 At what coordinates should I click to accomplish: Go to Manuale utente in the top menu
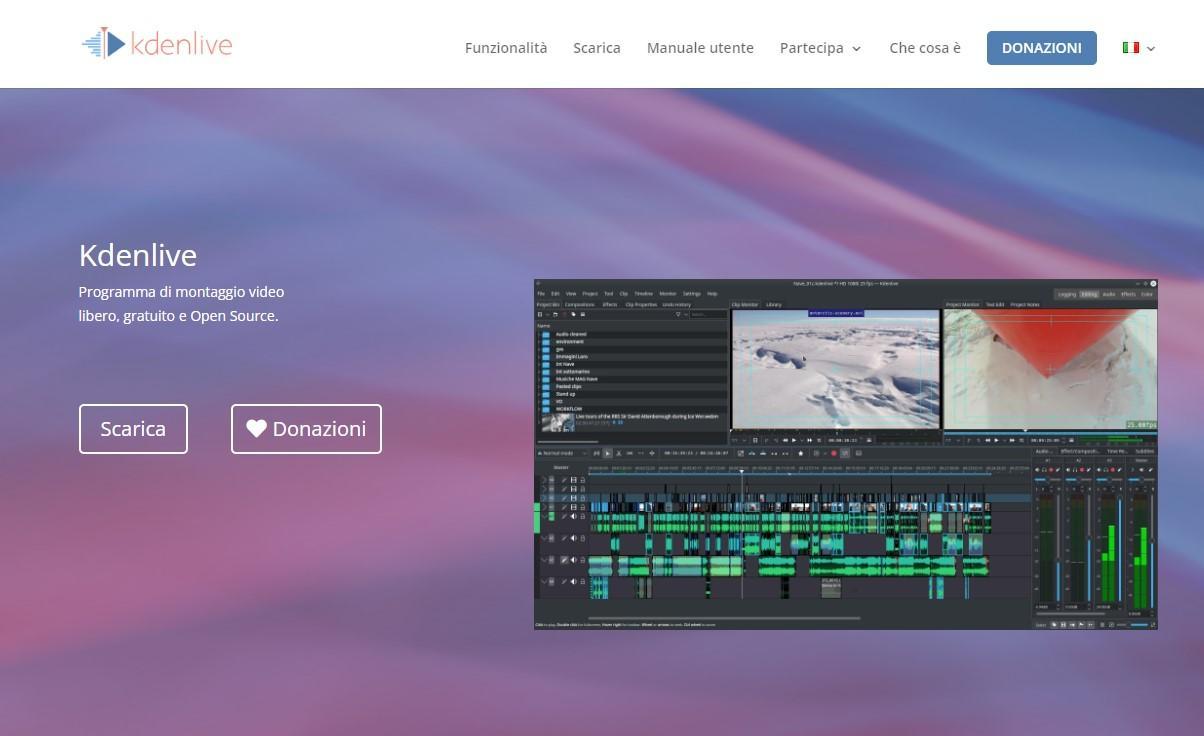click(700, 48)
